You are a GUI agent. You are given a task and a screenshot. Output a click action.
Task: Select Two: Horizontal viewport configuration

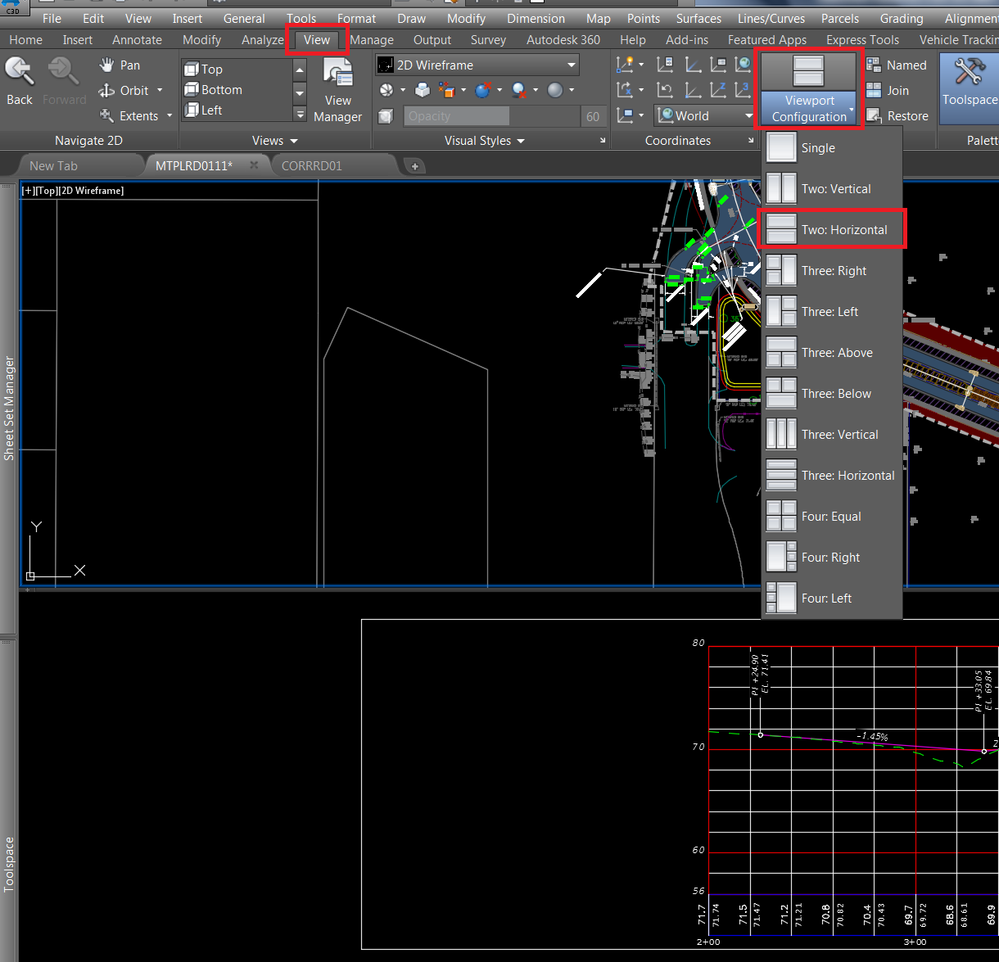(x=833, y=229)
